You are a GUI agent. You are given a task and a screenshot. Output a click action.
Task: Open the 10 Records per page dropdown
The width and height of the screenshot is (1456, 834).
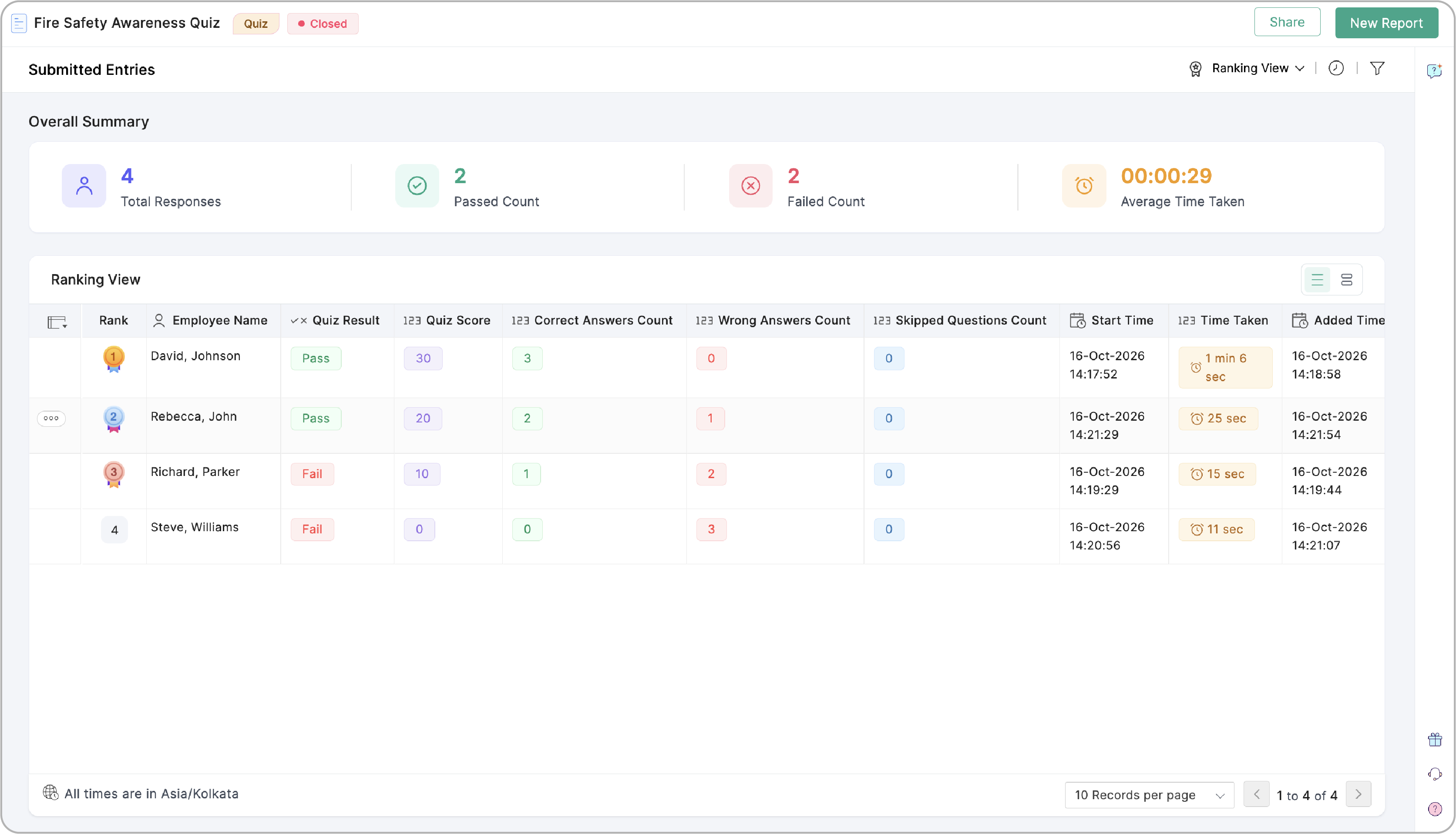(1149, 795)
